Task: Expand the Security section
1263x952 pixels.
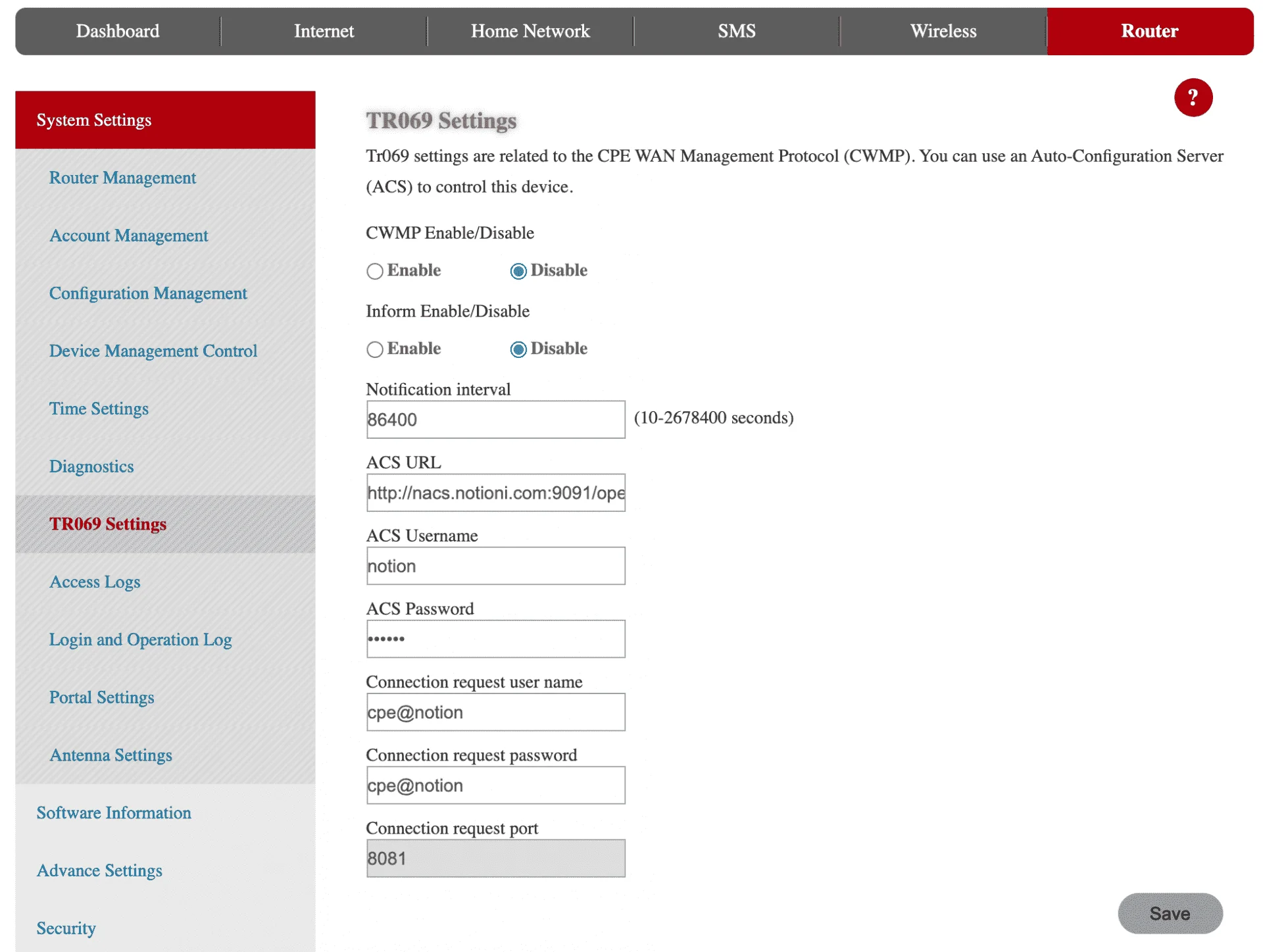Action: pyautogui.click(x=165, y=928)
